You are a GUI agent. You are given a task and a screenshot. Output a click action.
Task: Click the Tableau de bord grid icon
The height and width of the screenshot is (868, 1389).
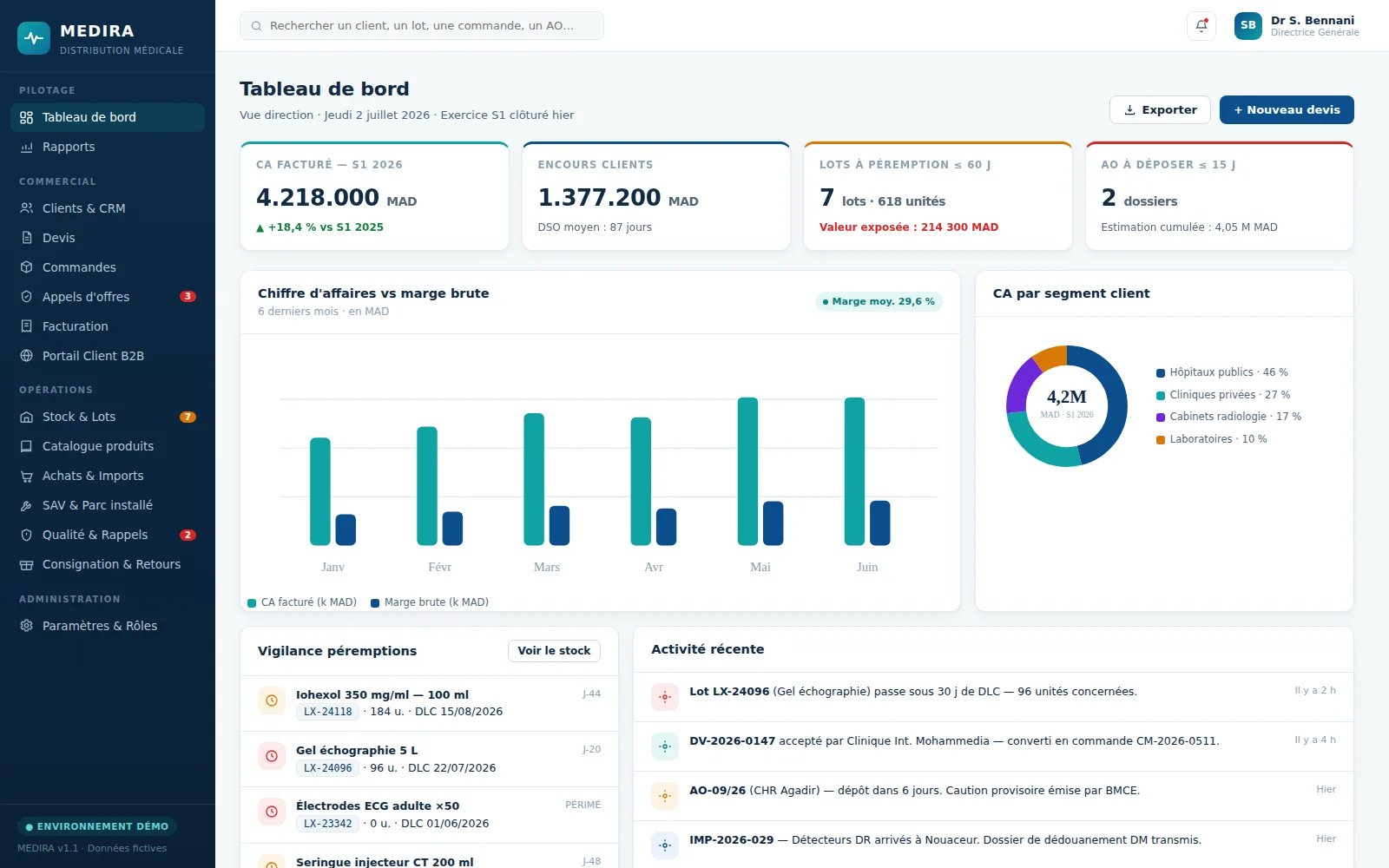pyautogui.click(x=27, y=117)
